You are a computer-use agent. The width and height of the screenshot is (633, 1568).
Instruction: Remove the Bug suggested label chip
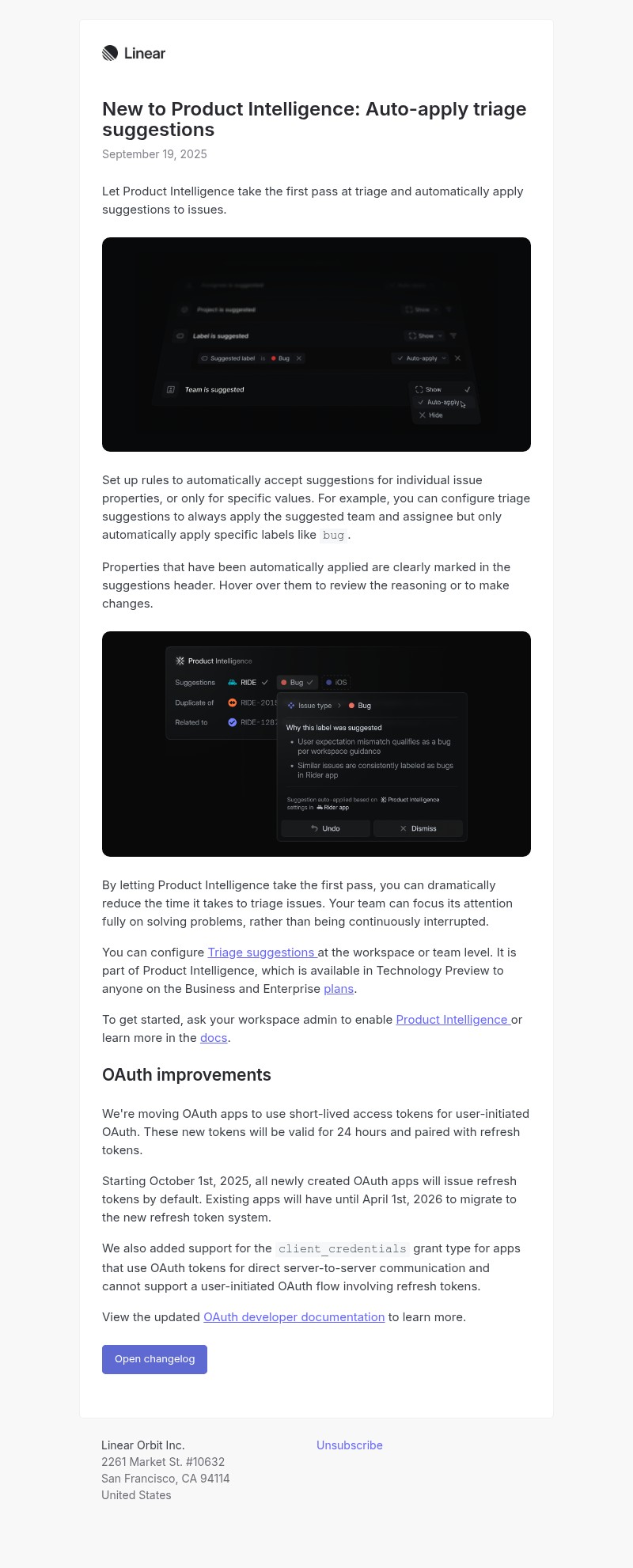click(299, 358)
